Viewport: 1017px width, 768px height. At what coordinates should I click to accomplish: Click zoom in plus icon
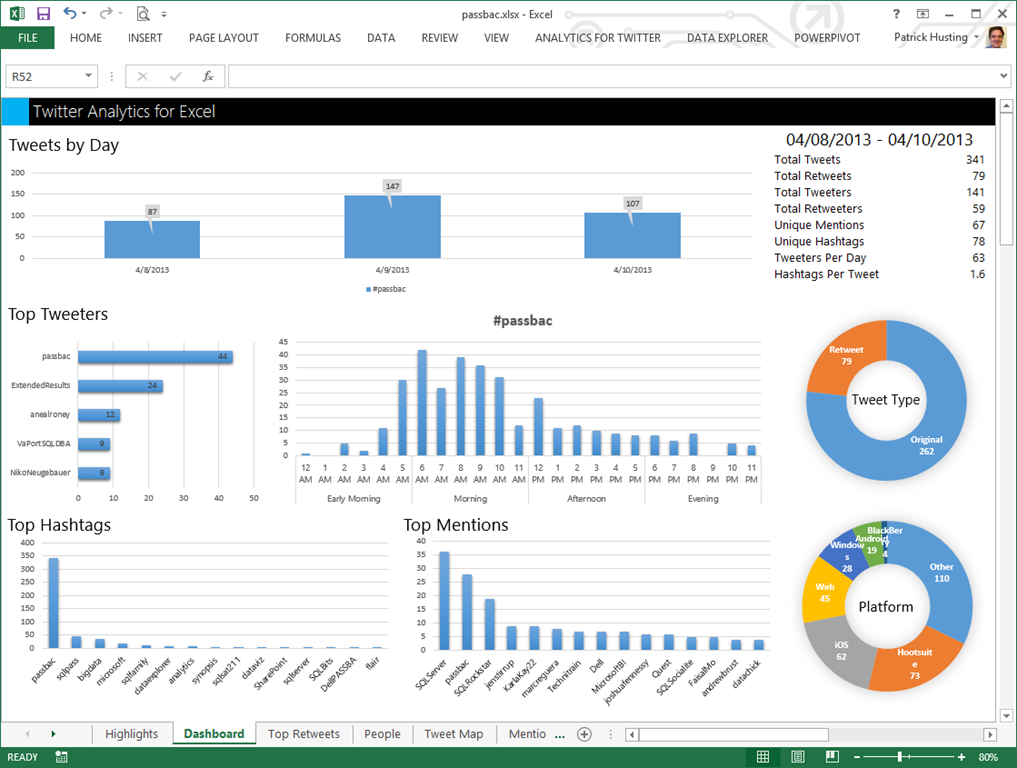(961, 757)
